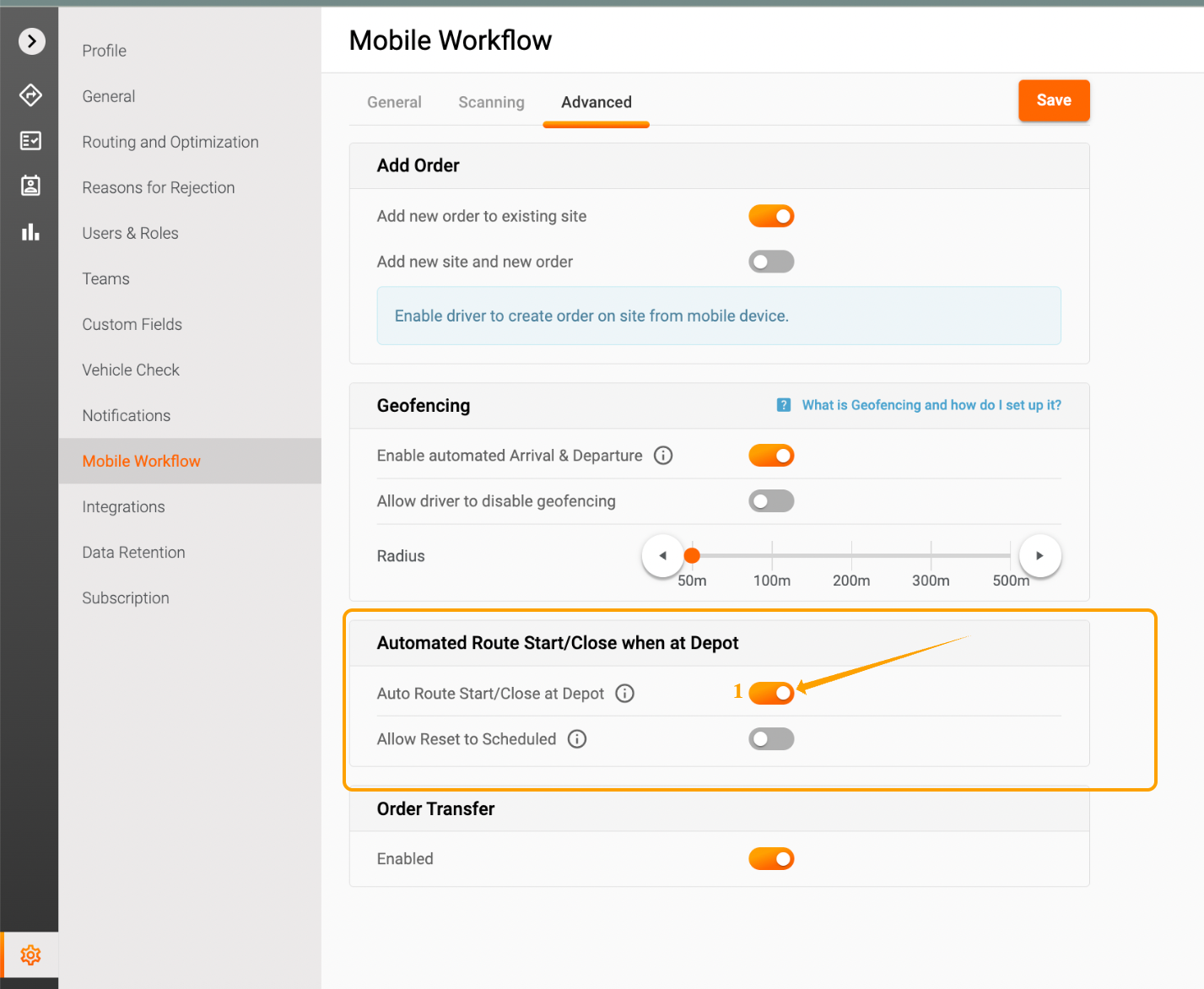The height and width of the screenshot is (989, 1204).
Task: Open Vehicle Check settings
Action: coord(131,370)
